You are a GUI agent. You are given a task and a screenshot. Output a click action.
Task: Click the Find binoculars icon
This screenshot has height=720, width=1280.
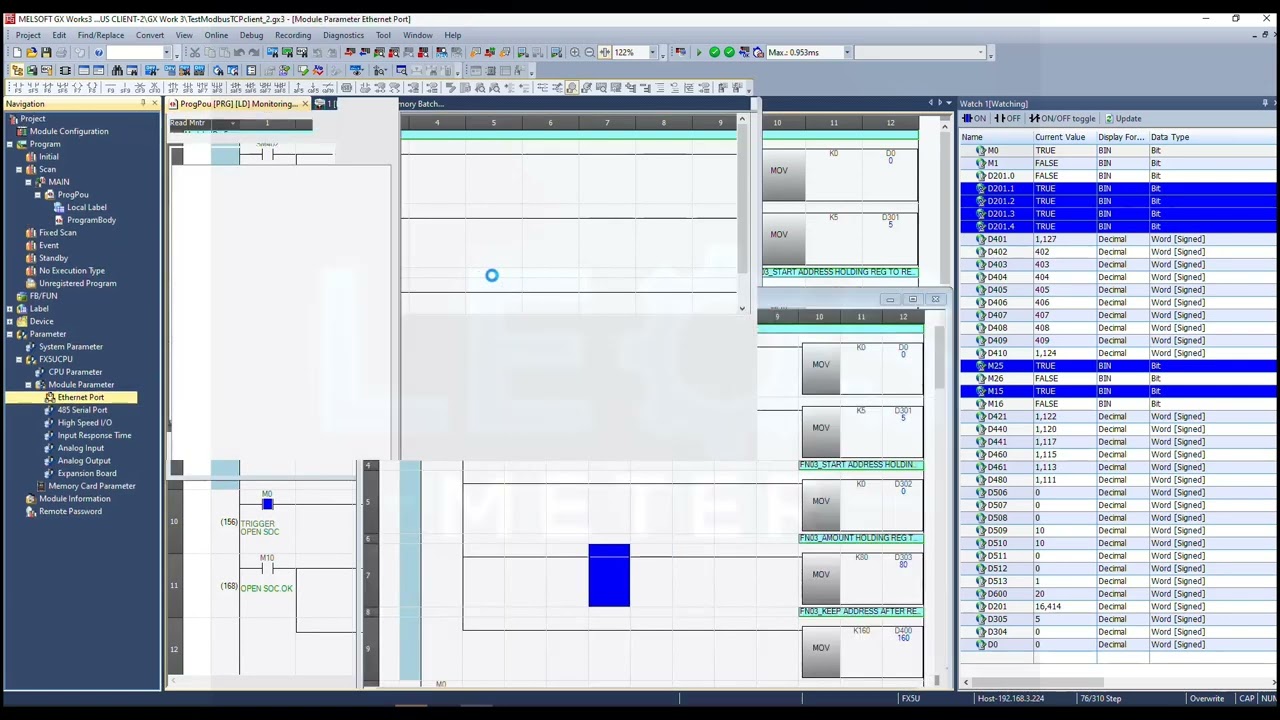(x=117, y=71)
